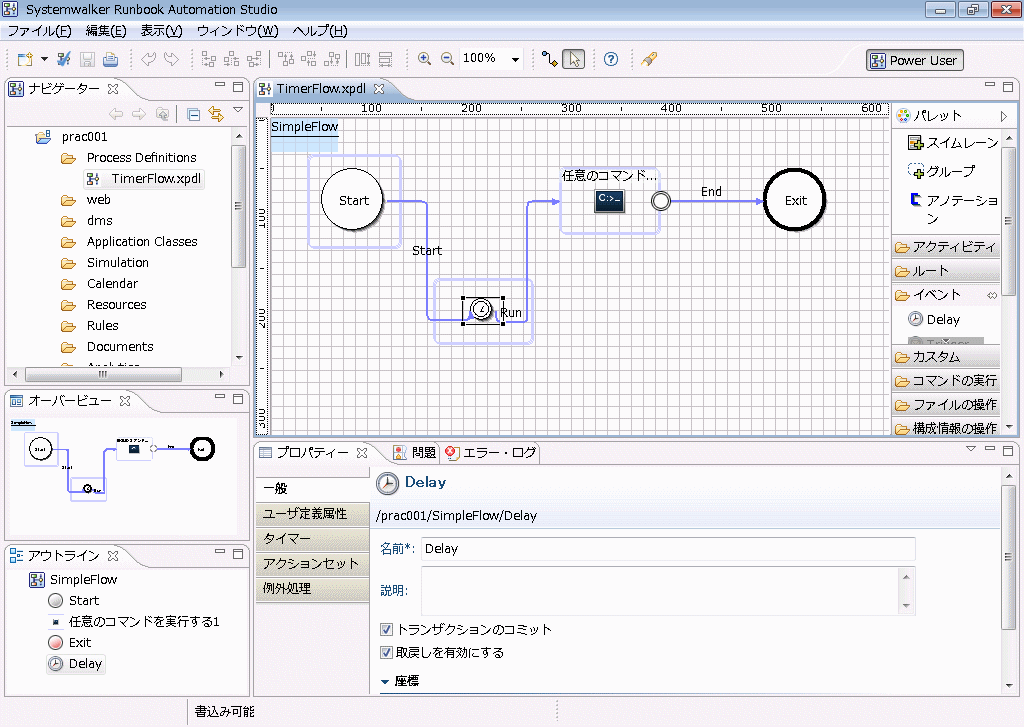Screen dimensions: 1024x727
Task: Click Navigator forward arrow icon
Action: click(138, 114)
